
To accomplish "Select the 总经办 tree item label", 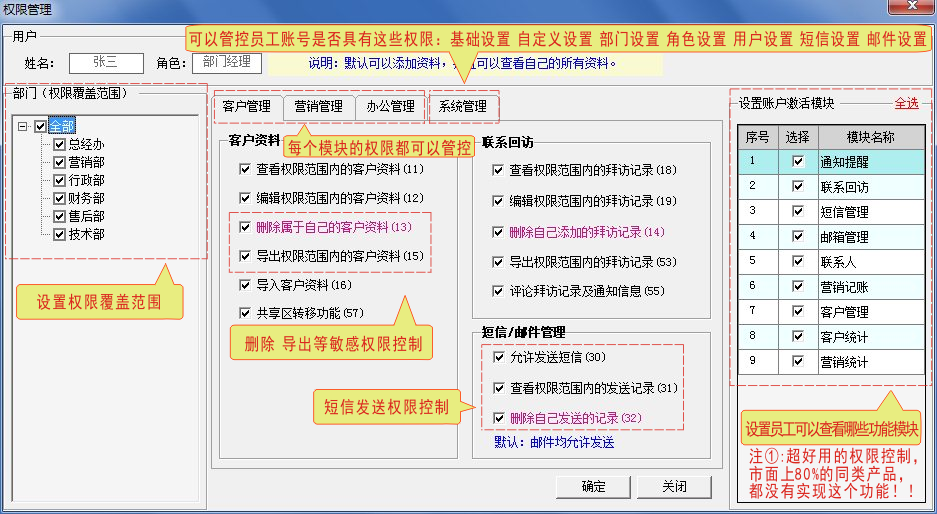I will tap(86, 144).
